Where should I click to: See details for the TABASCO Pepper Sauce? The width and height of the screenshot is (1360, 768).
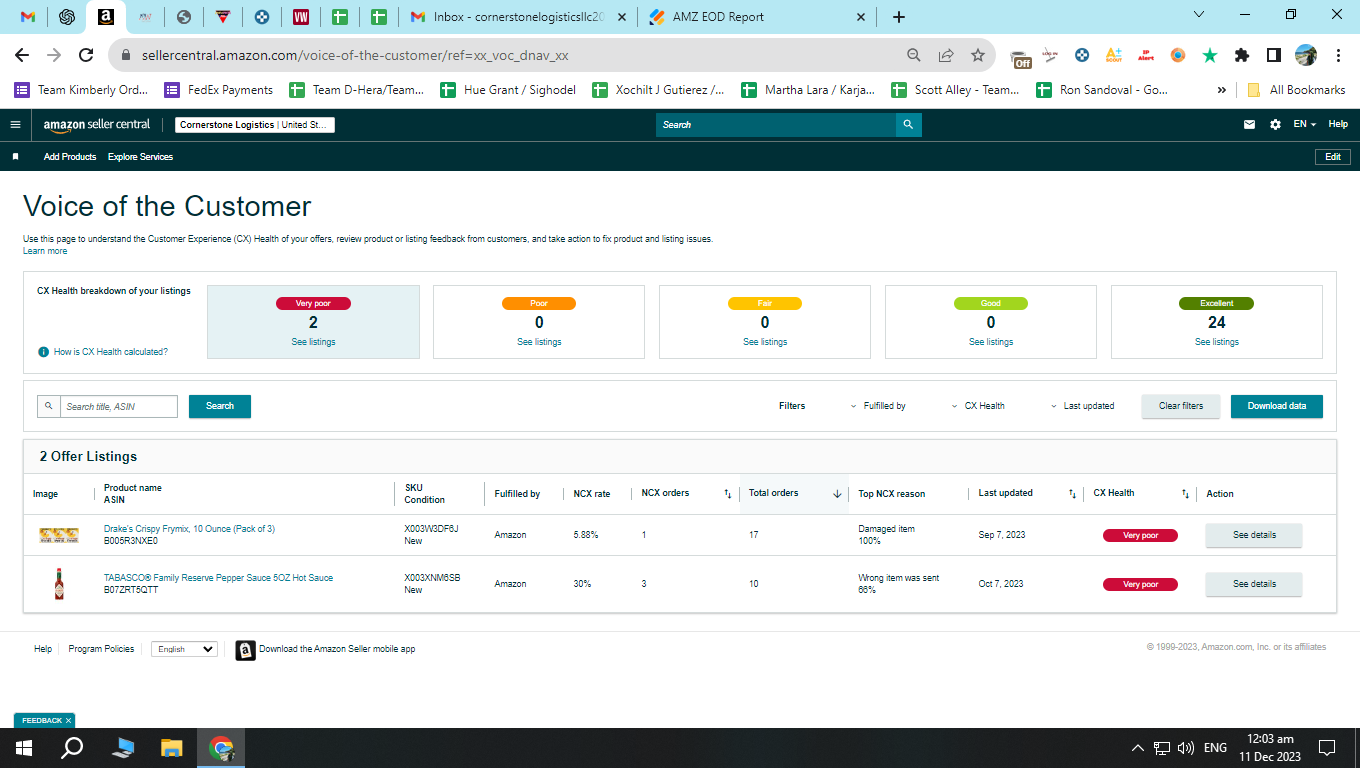(x=1254, y=584)
